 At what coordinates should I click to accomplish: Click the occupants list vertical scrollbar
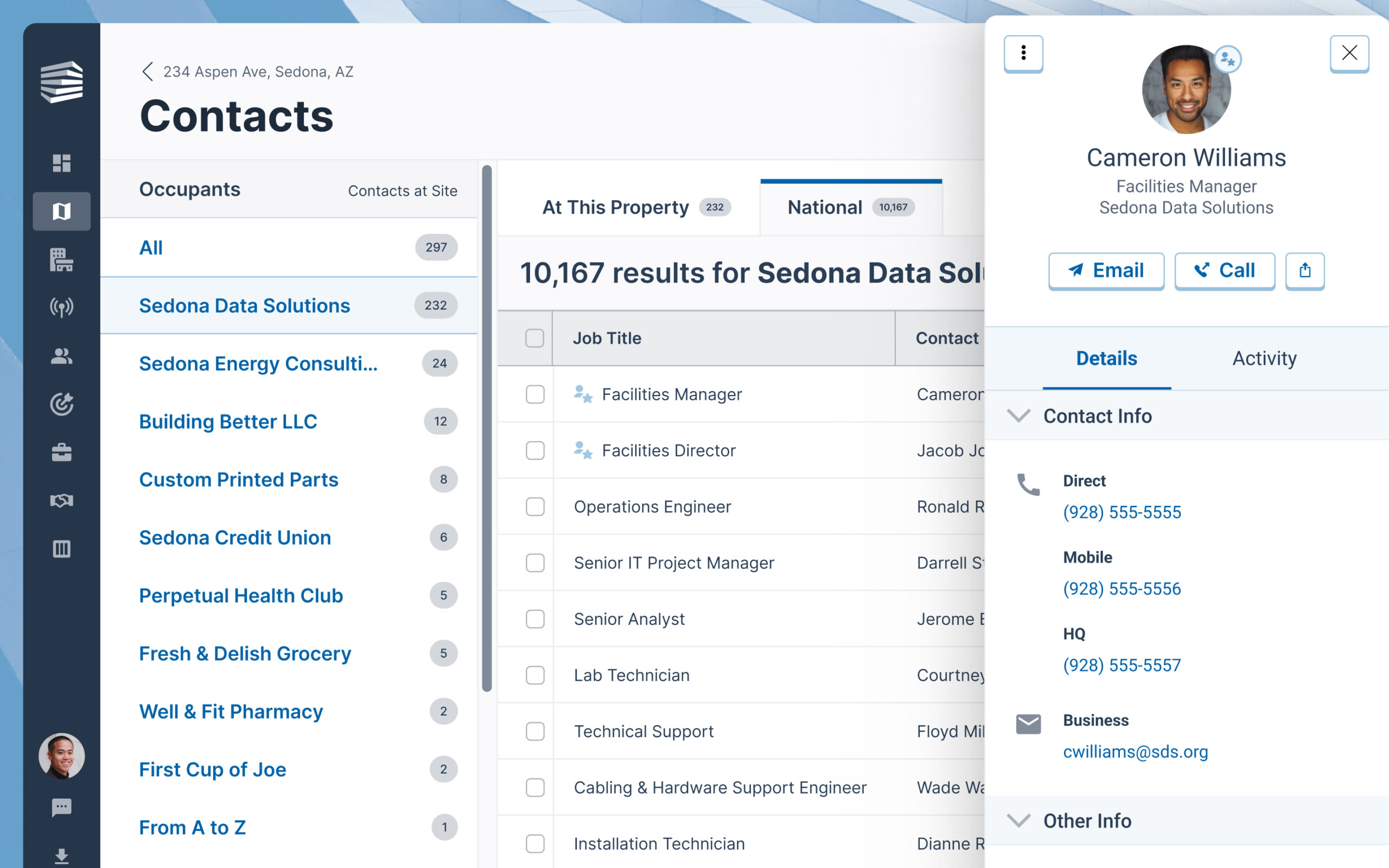tap(487, 427)
